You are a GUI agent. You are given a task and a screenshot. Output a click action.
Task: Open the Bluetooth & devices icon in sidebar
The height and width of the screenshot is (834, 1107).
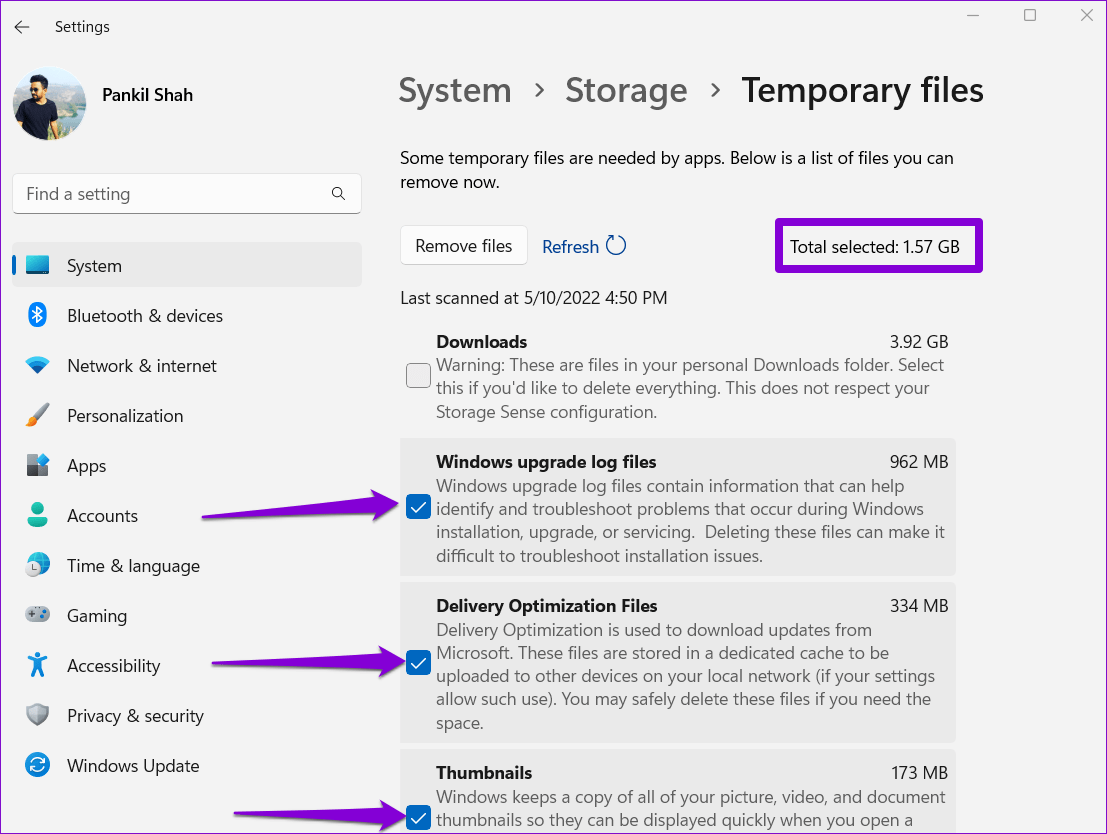[37, 315]
